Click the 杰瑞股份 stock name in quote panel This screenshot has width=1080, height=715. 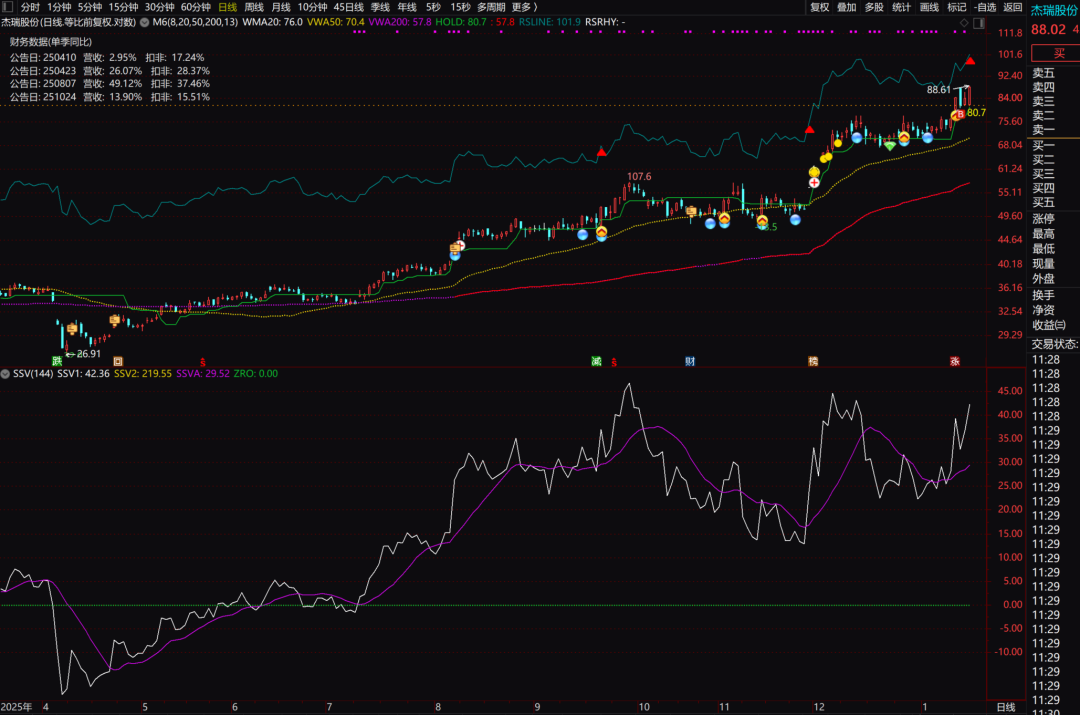(x=1054, y=10)
